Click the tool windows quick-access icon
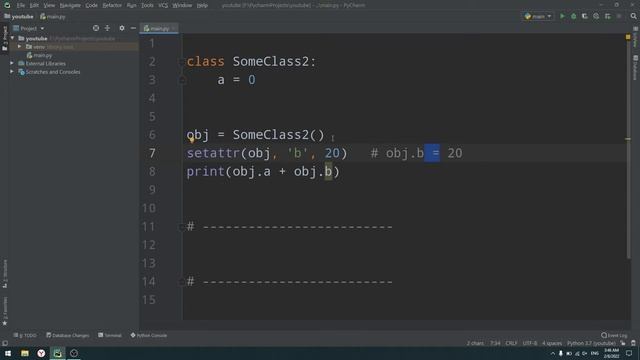 coord(5,343)
